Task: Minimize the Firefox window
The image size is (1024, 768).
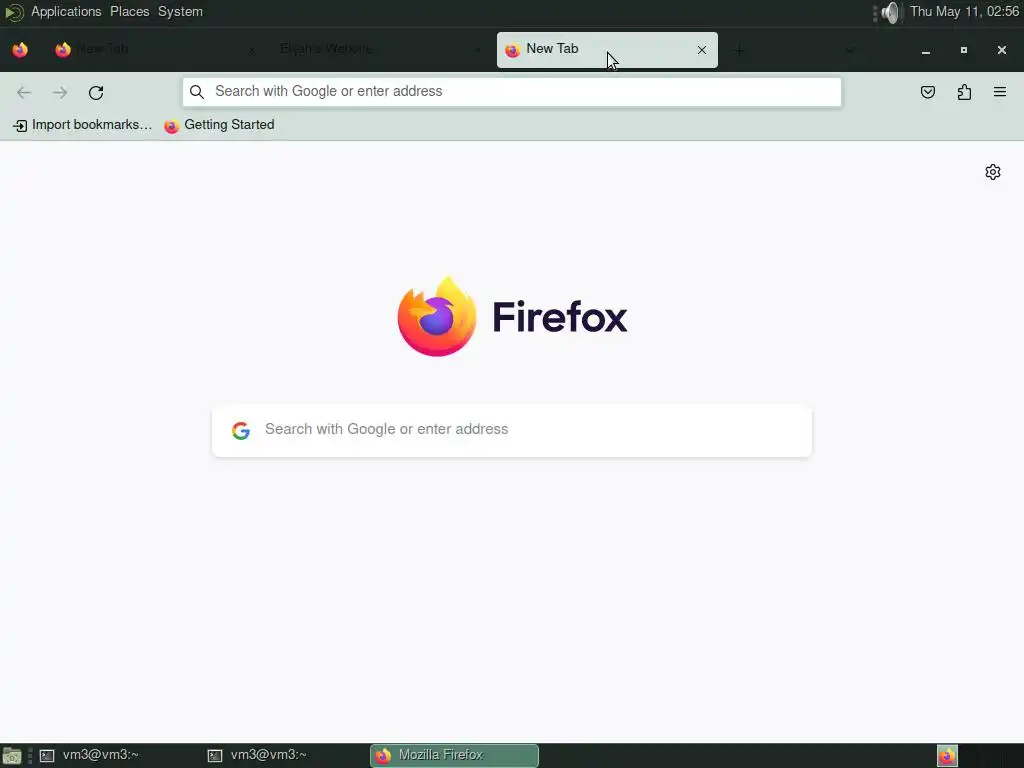Action: pyautogui.click(x=925, y=50)
